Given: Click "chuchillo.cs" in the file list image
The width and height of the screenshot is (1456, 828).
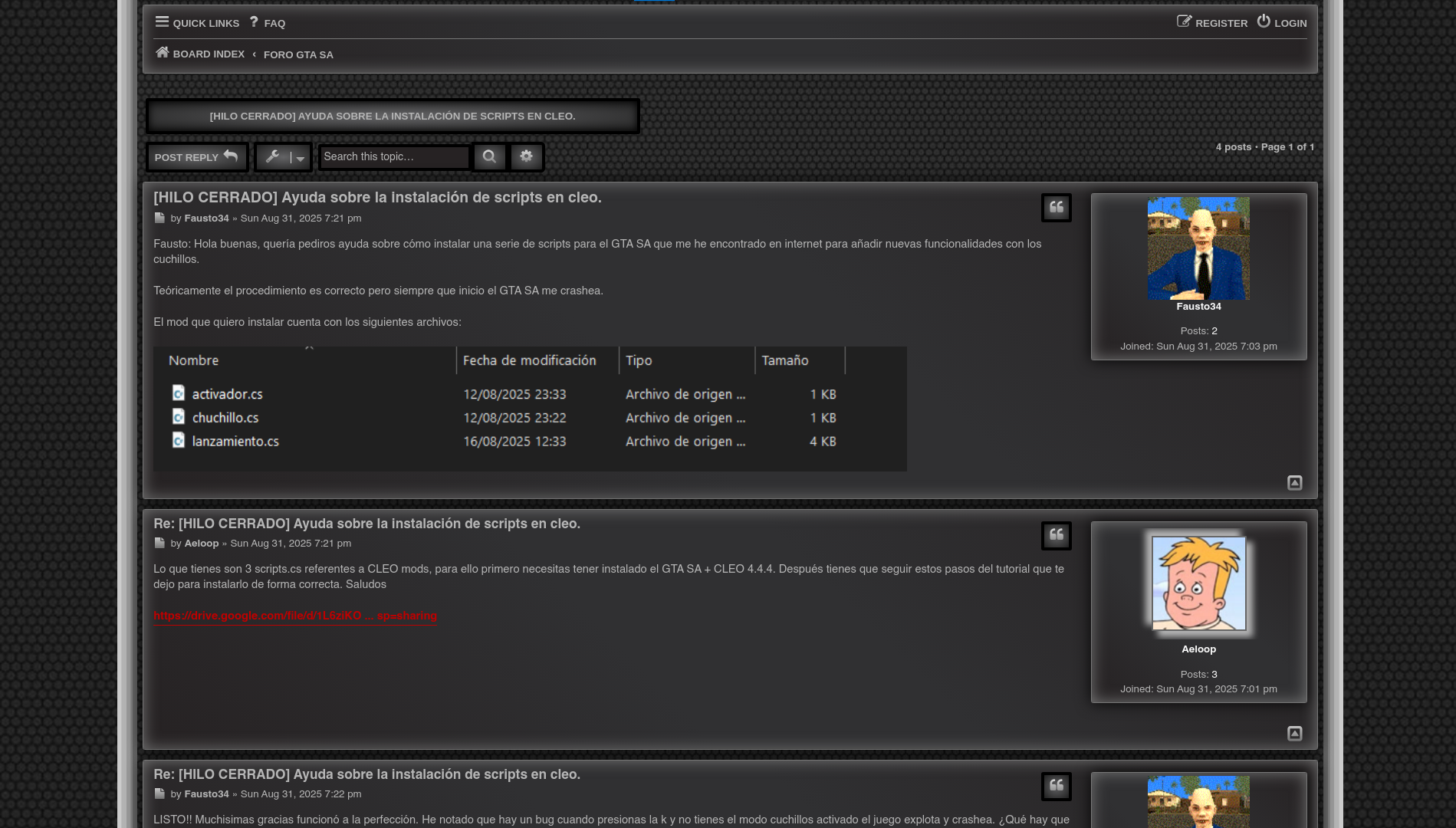Looking at the screenshot, I should pyautogui.click(x=225, y=418).
